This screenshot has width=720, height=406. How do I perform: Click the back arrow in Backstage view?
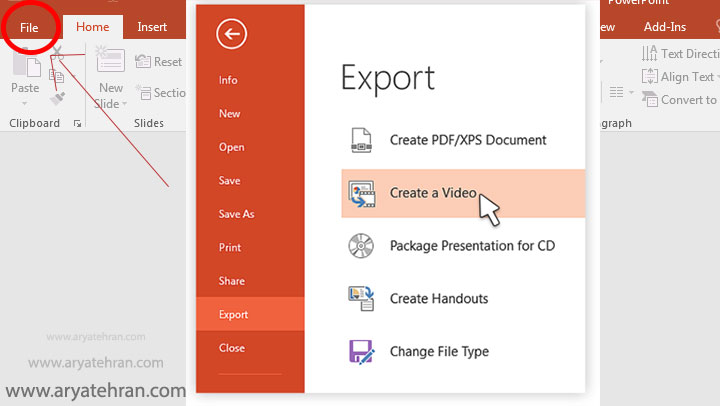[x=231, y=35]
